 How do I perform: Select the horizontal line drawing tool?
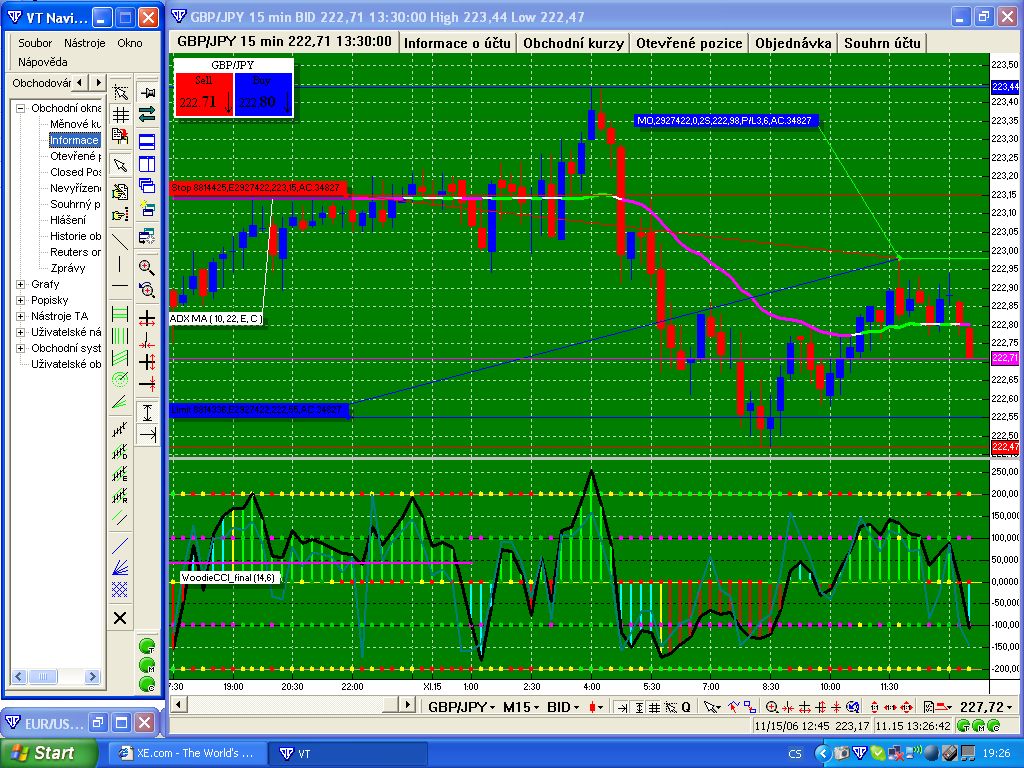(x=120, y=286)
